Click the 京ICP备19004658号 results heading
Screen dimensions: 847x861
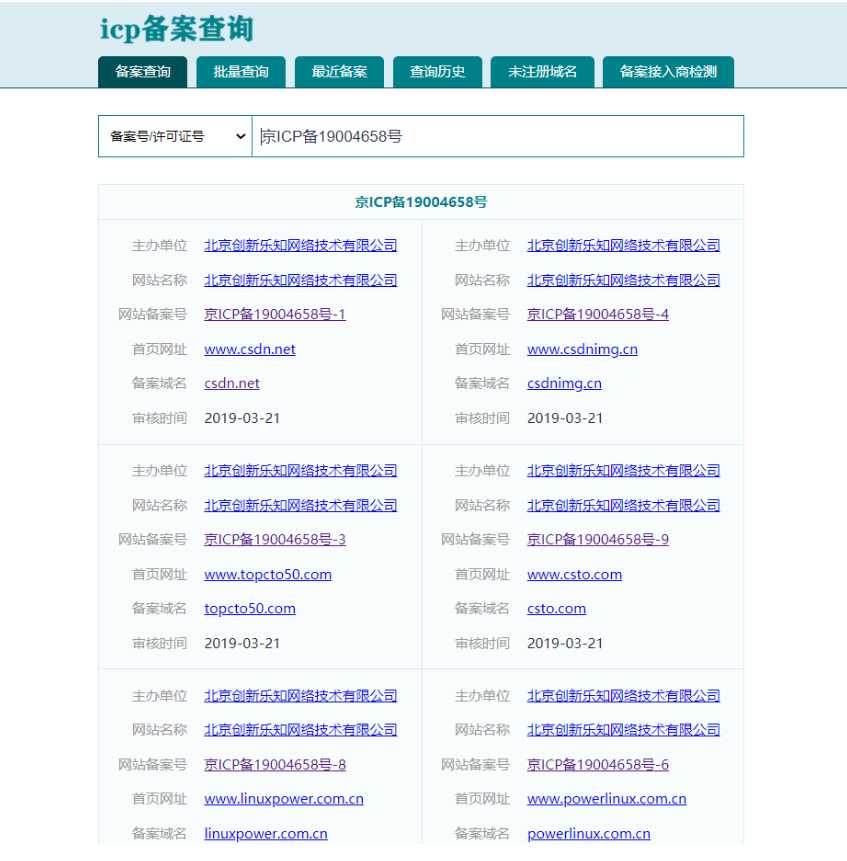[420, 202]
